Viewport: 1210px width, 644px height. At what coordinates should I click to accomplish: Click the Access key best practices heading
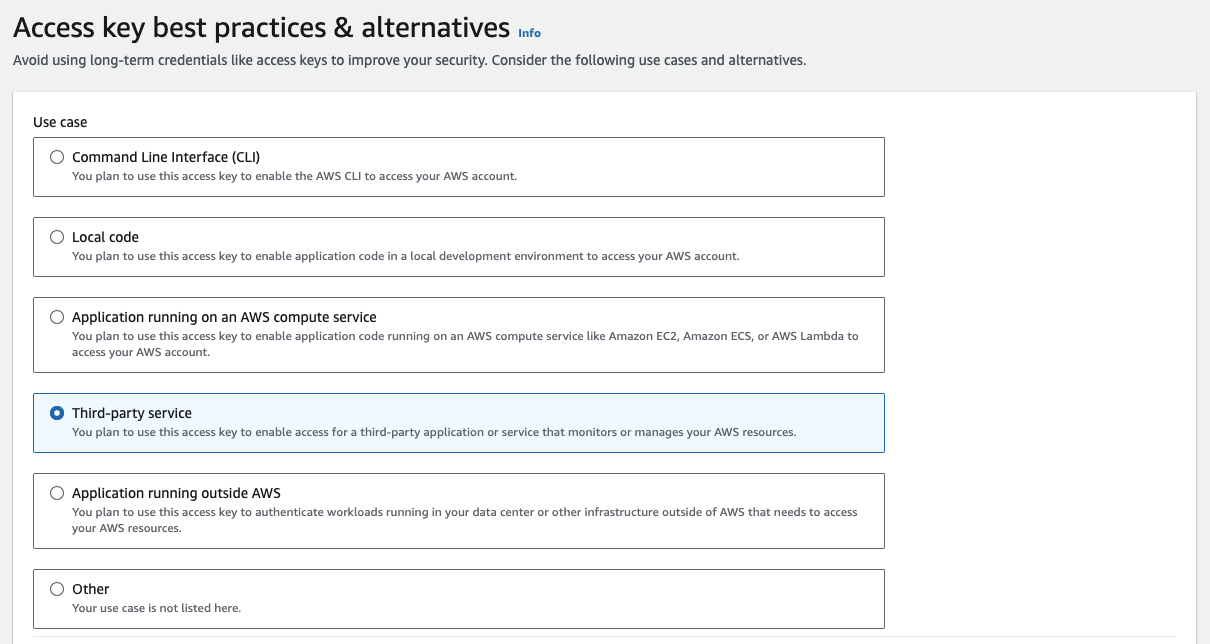point(261,26)
